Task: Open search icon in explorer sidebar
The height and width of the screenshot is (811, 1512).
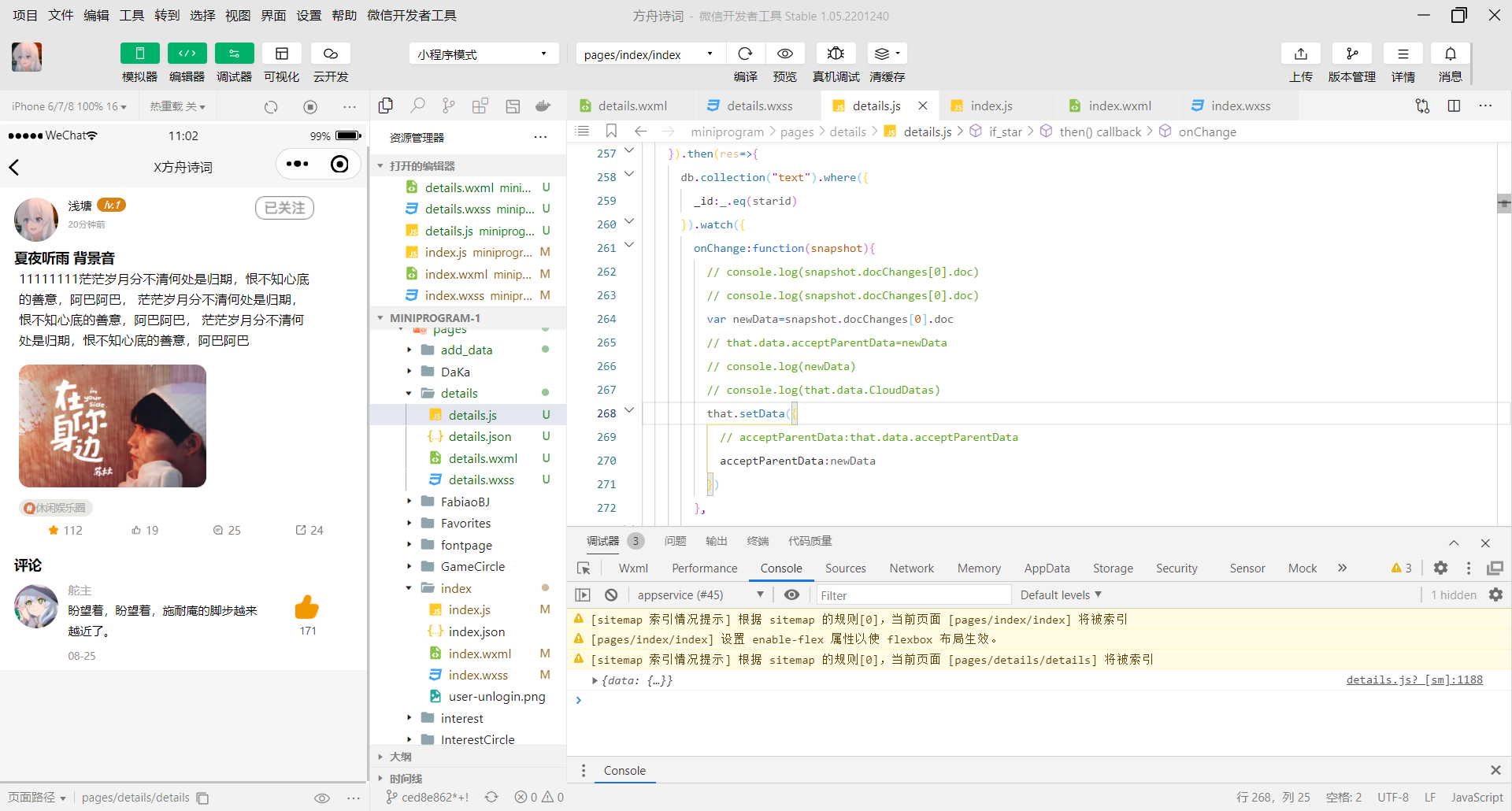Action: pyautogui.click(x=418, y=106)
